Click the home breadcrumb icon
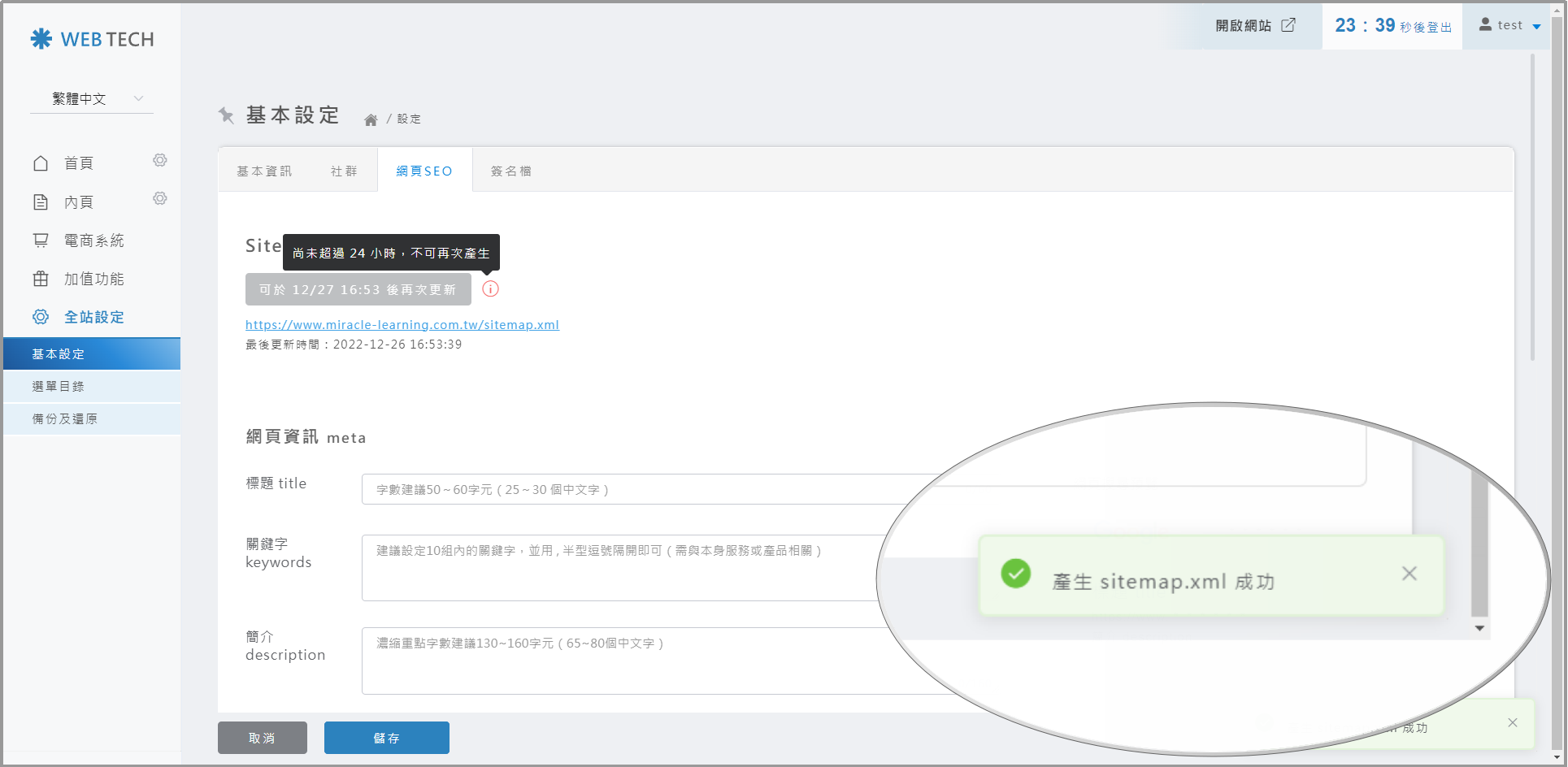This screenshot has width=1568, height=767. pyautogui.click(x=371, y=119)
